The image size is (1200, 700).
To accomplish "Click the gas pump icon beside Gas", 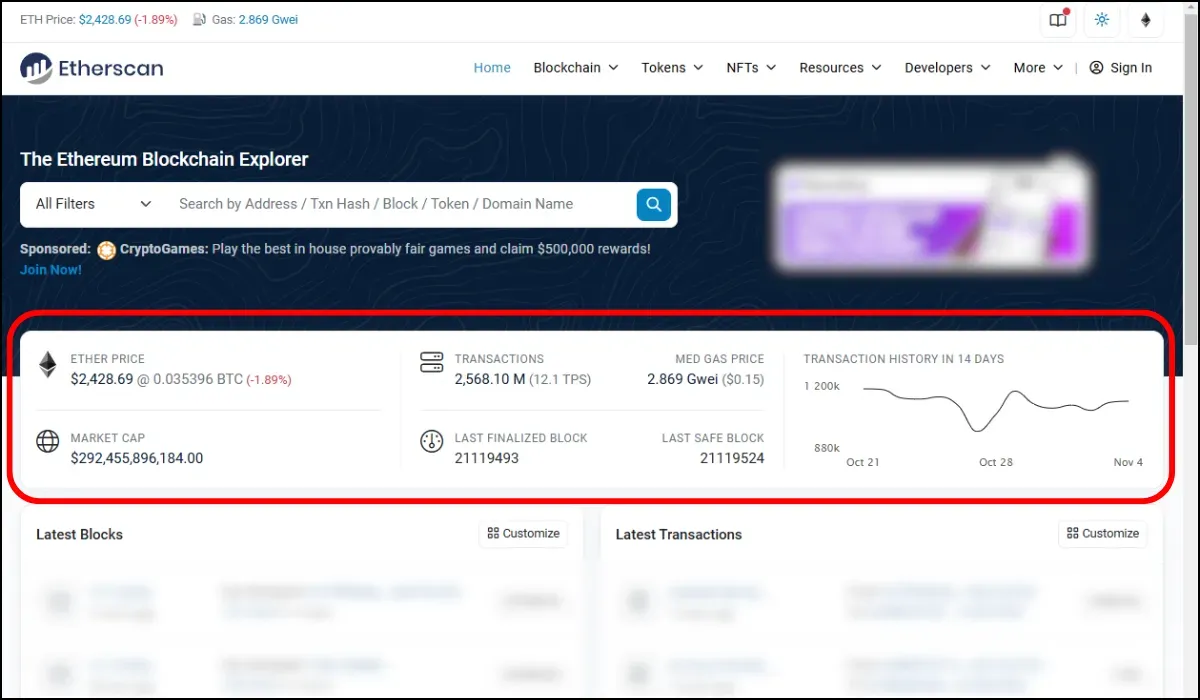I will point(199,20).
